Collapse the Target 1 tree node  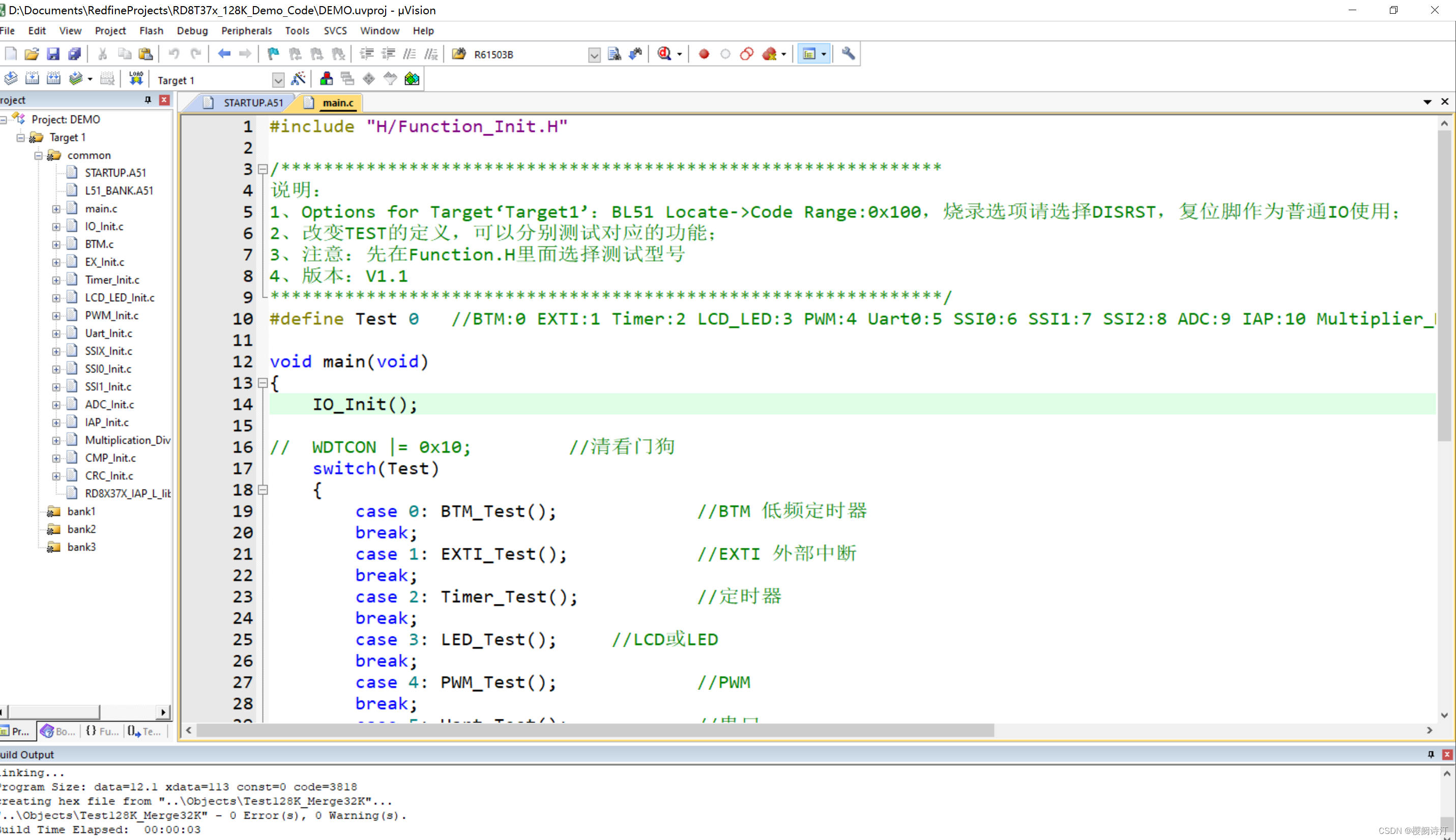20,137
